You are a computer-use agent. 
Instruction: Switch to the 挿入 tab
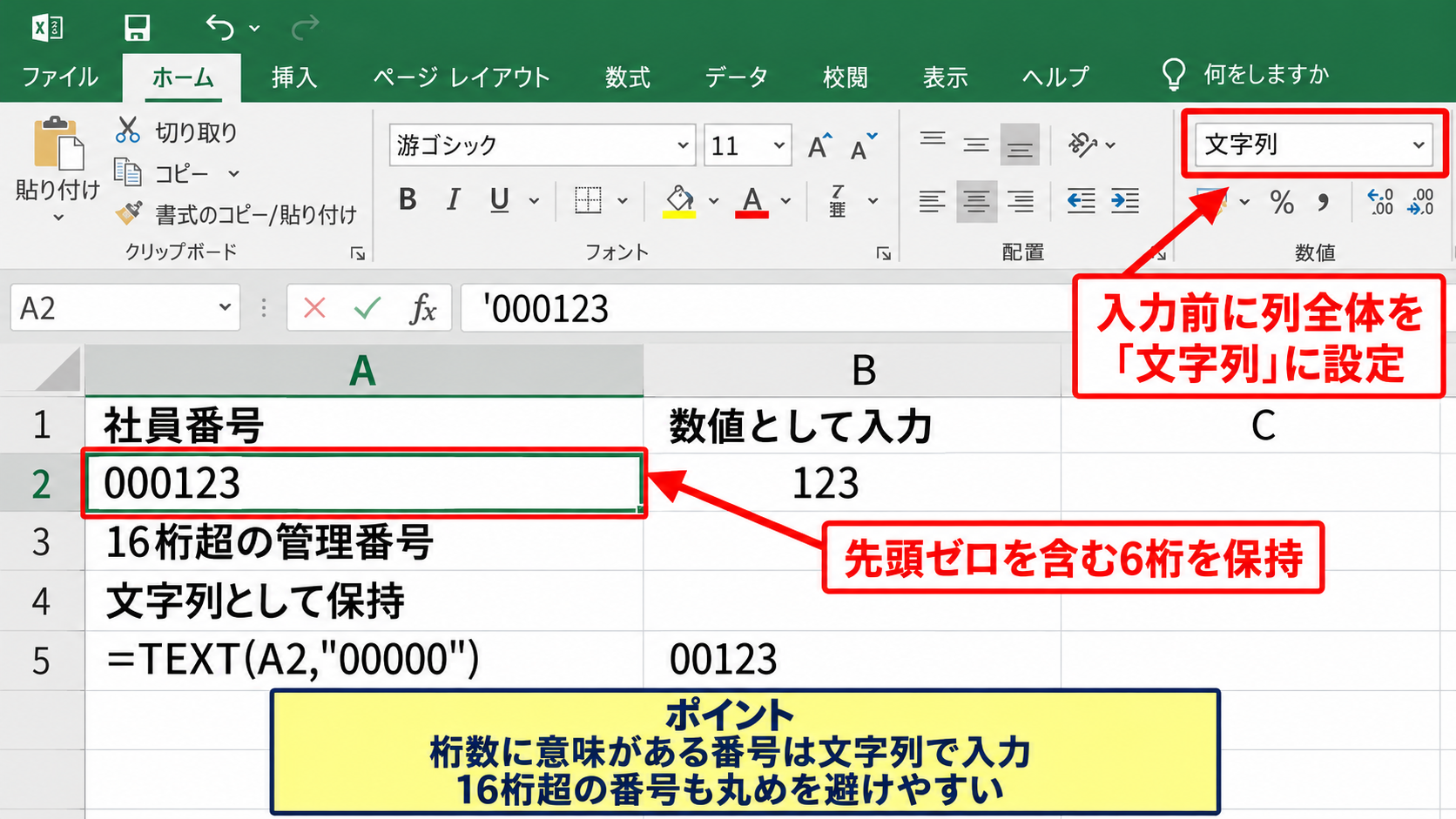coord(294,77)
